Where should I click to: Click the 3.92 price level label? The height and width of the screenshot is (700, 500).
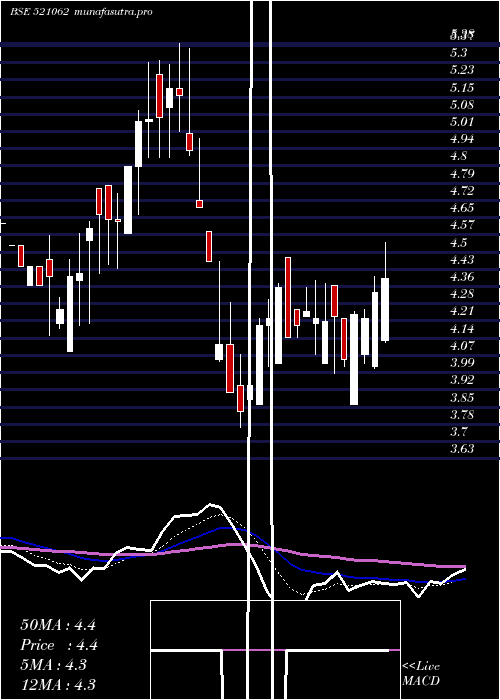pyautogui.click(x=462, y=380)
